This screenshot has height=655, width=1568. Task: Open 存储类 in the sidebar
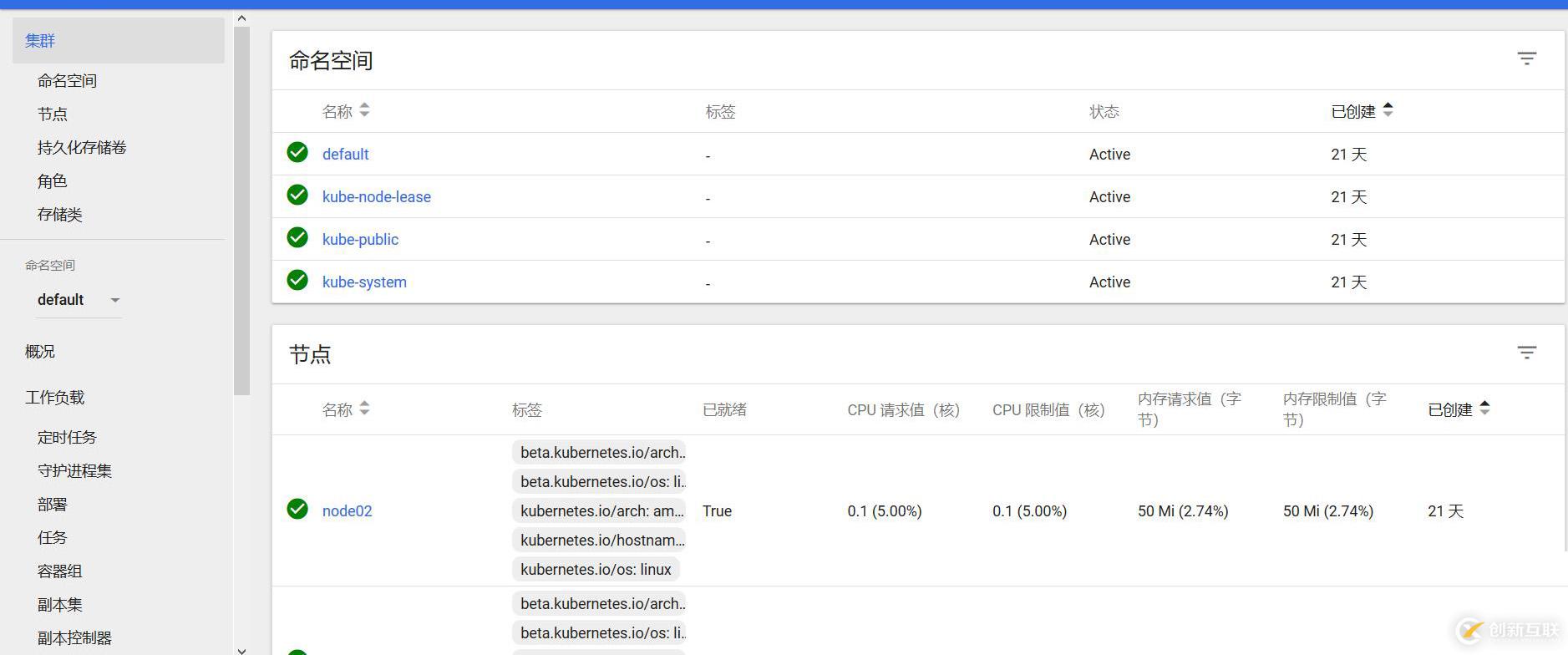tap(59, 215)
